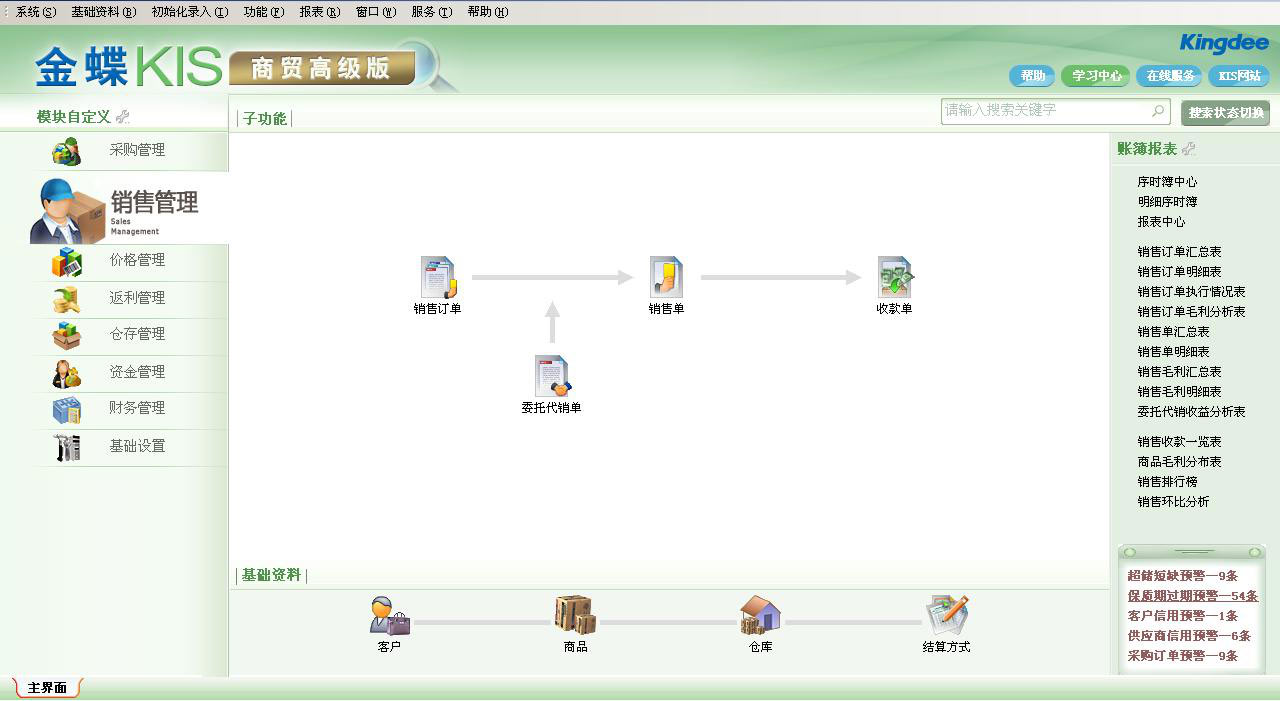This screenshot has width=1280, height=701.
Task: Open the 系统(S) menu
Action: pyautogui.click(x=35, y=12)
